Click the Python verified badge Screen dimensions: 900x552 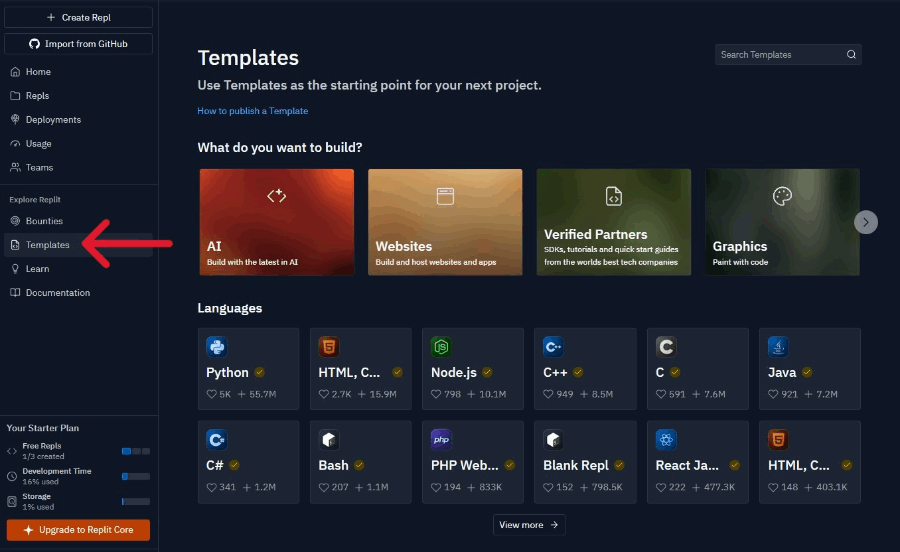pos(259,372)
